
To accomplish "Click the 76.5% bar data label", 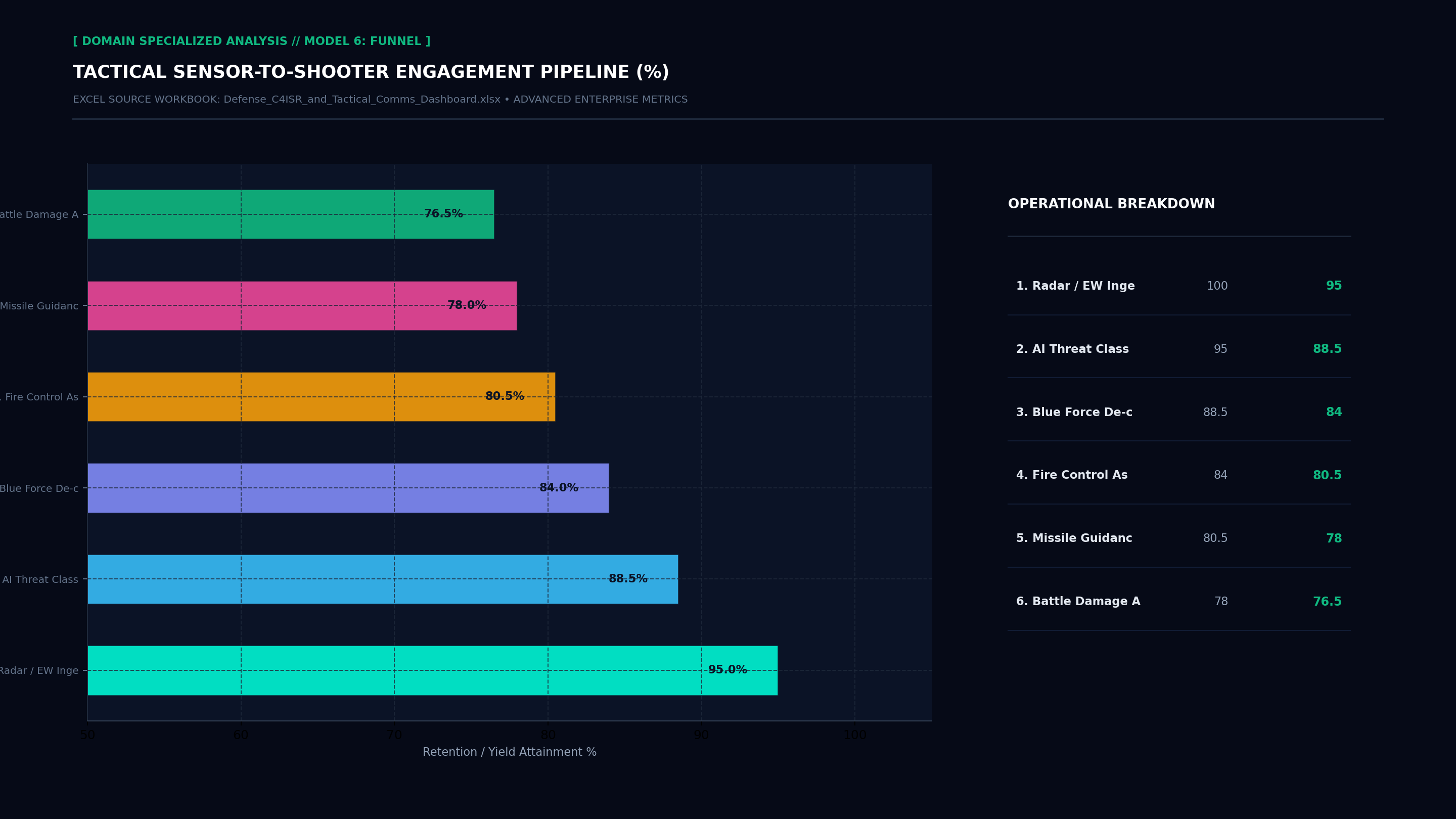I will coord(444,214).
